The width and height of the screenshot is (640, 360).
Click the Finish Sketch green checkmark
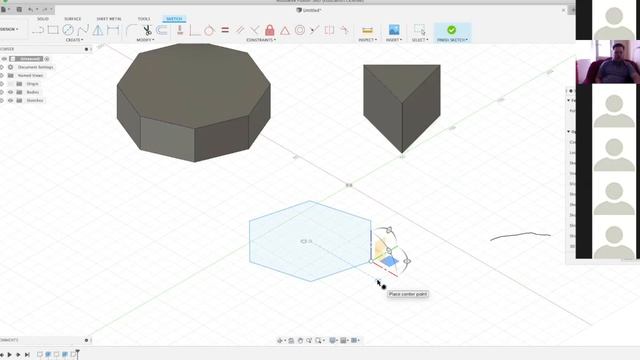451,30
